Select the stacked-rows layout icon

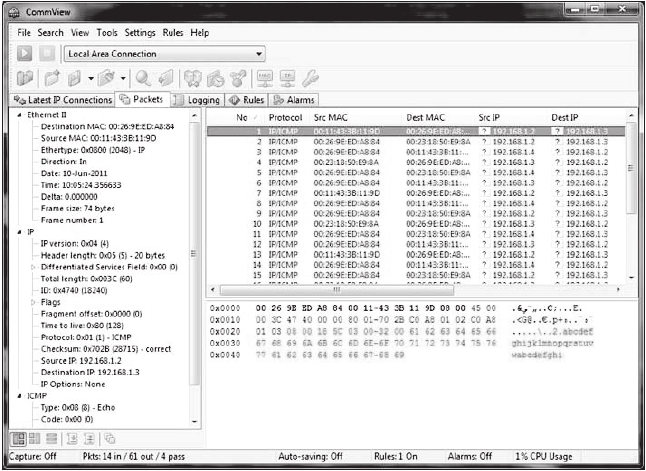(51, 439)
